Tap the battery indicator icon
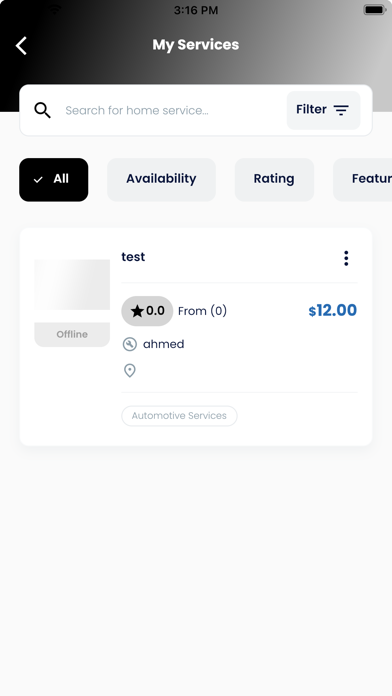The width and height of the screenshot is (392, 696). pos(374,9)
